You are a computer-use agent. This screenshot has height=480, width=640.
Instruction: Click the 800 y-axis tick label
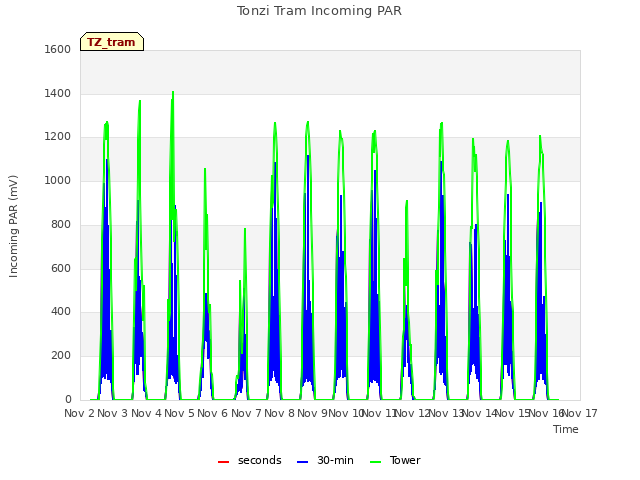tap(61, 224)
